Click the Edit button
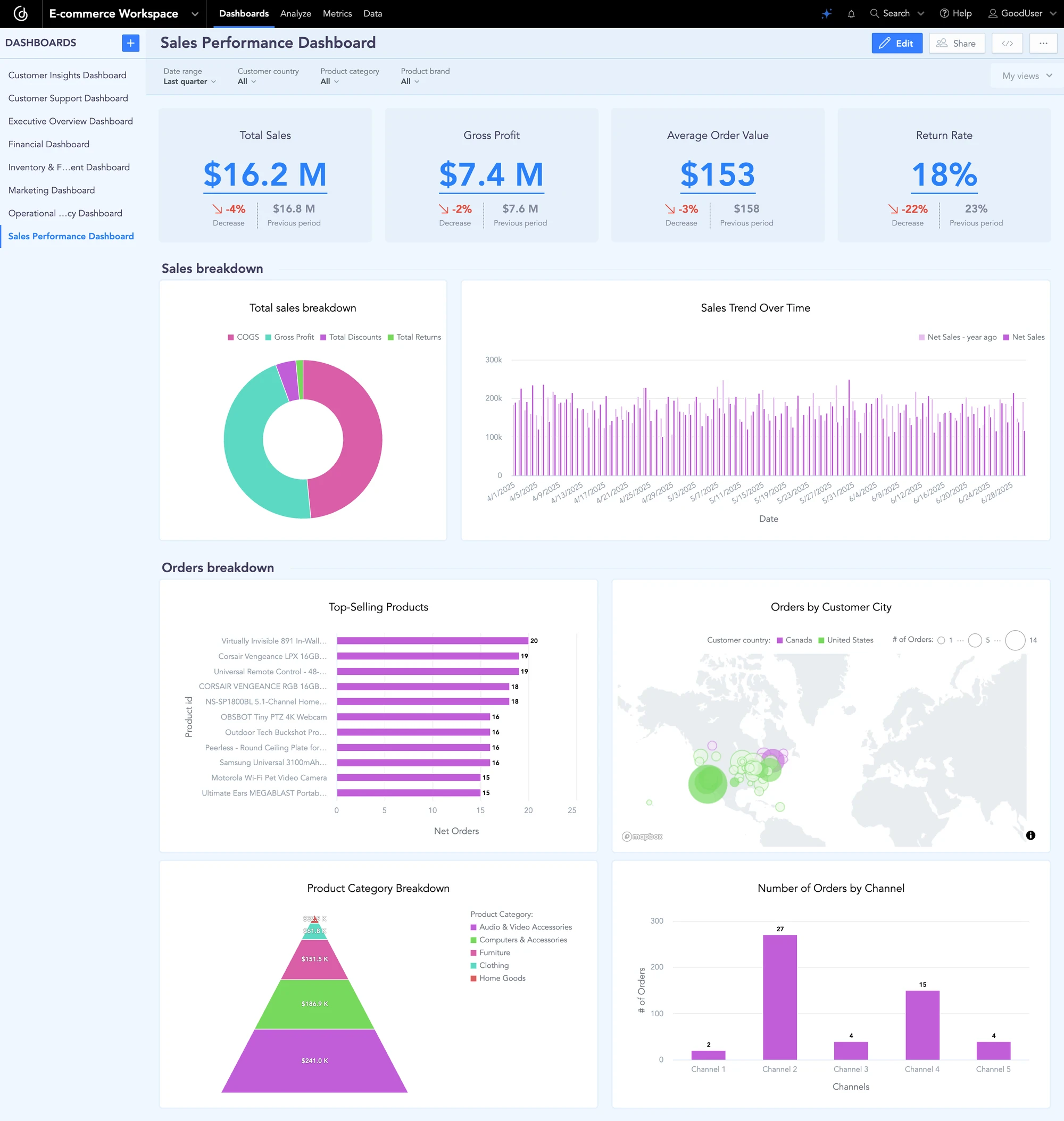This screenshot has height=1121, width=1064. (x=897, y=43)
